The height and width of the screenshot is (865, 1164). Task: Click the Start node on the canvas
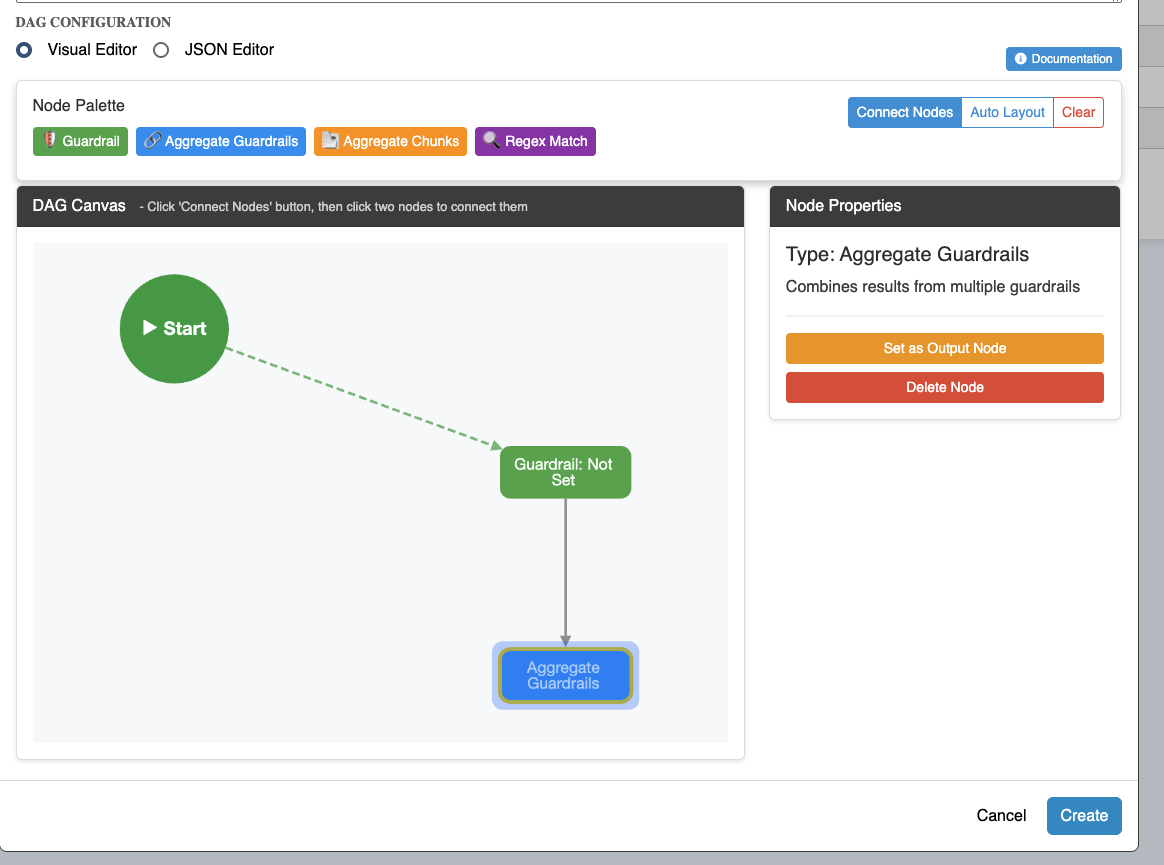pyautogui.click(x=174, y=328)
